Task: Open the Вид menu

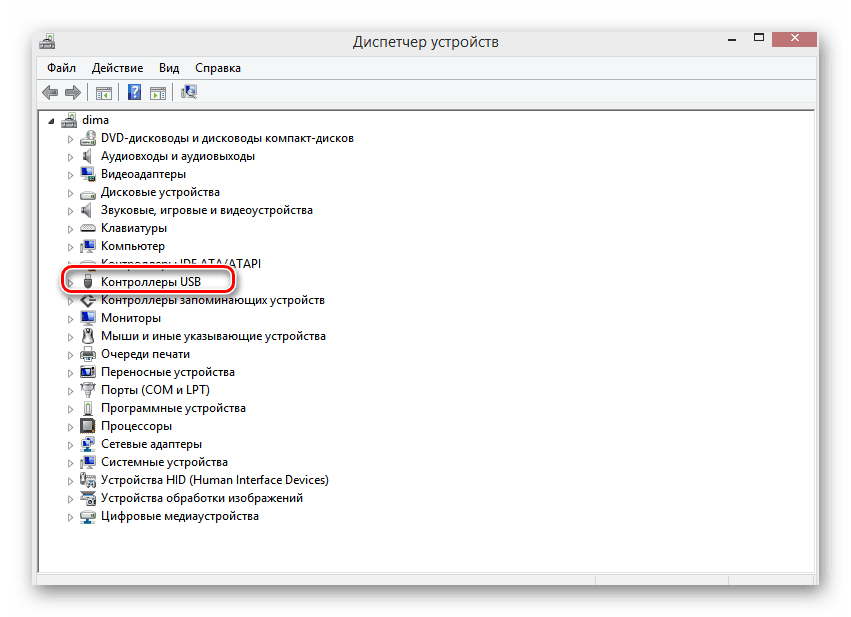Action: pos(169,68)
